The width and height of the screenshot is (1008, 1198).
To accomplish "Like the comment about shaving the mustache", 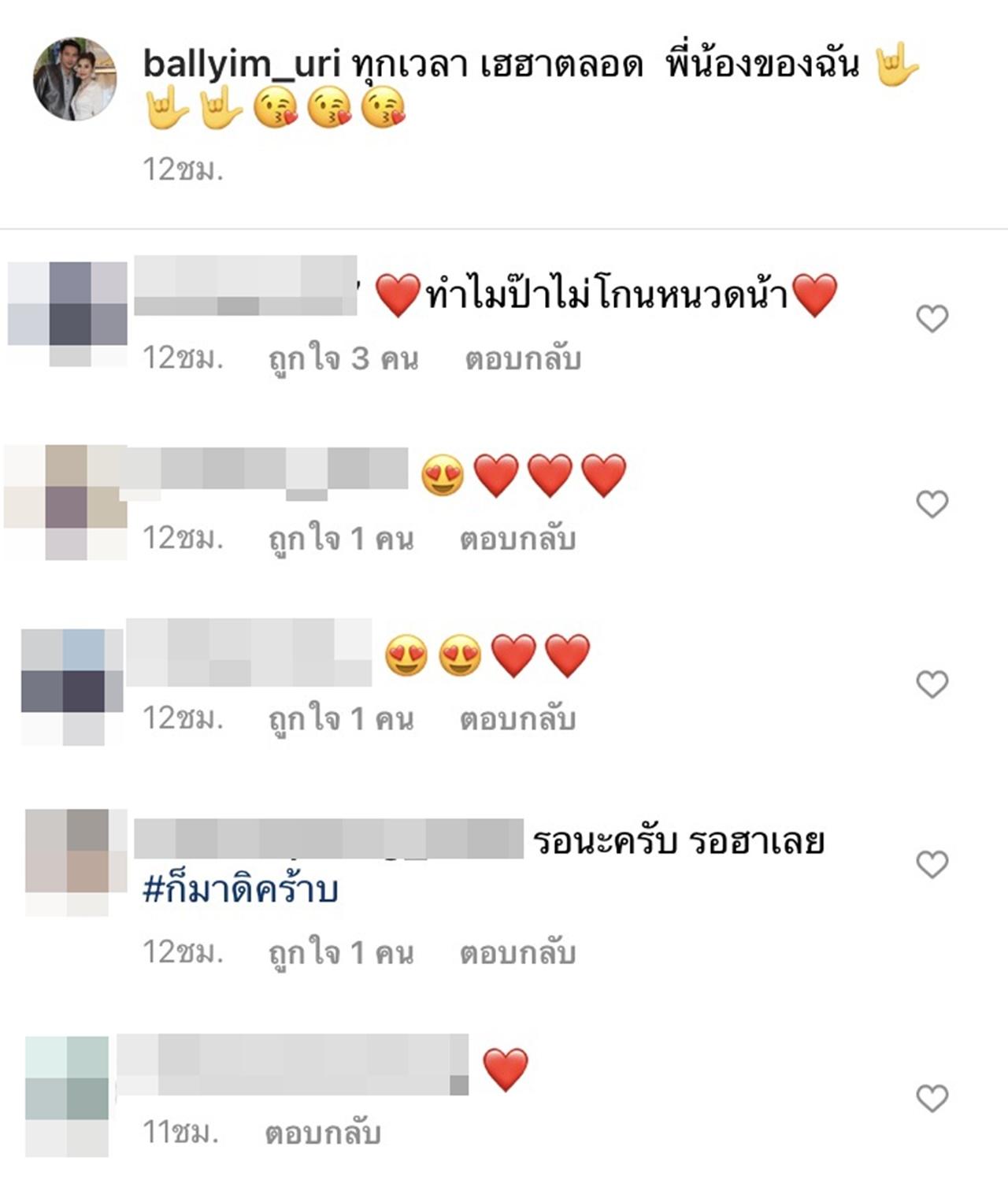I will 932,319.
